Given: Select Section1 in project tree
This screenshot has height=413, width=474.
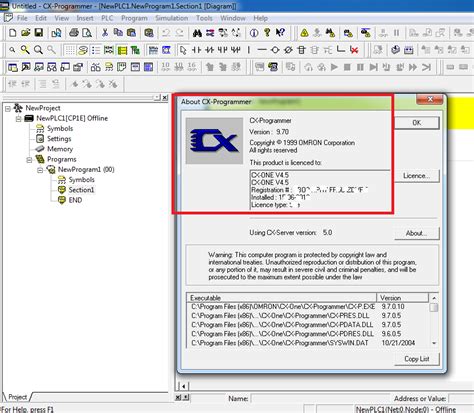Looking at the screenshot, I should (x=81, y=190).
